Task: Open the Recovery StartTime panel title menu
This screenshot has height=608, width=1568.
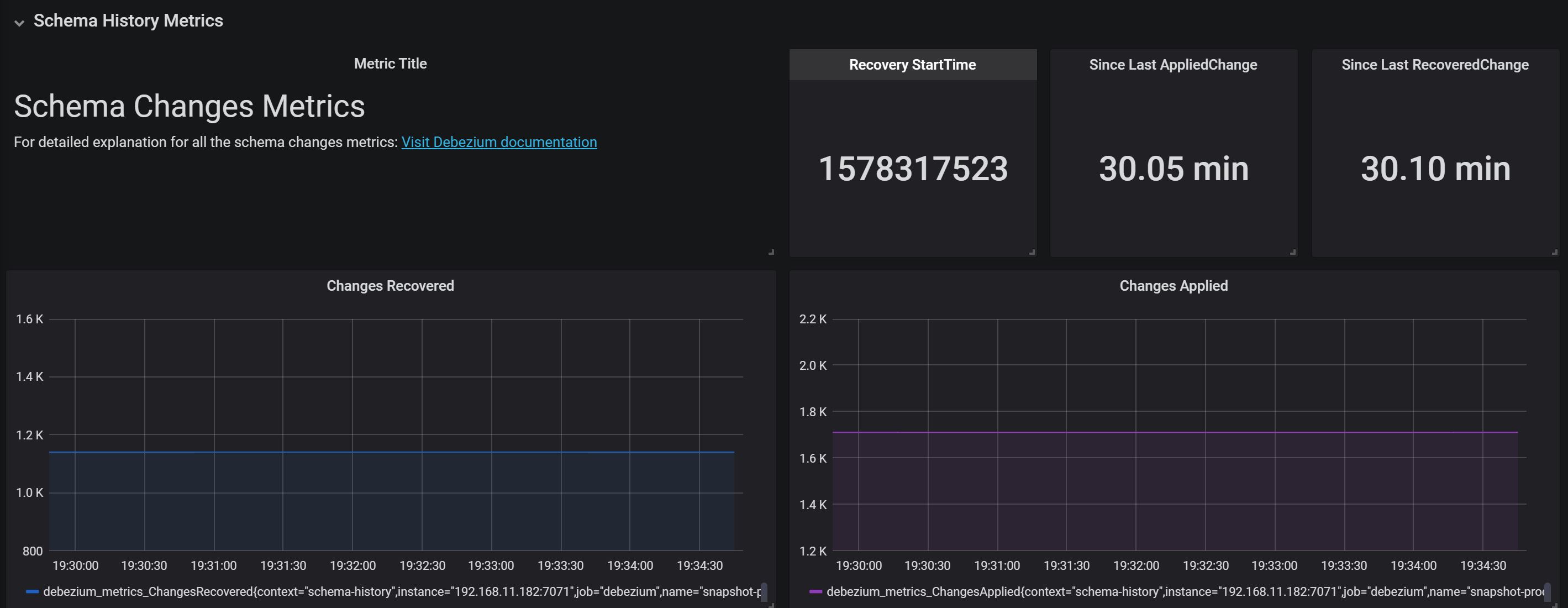Action: pos(912,65)
